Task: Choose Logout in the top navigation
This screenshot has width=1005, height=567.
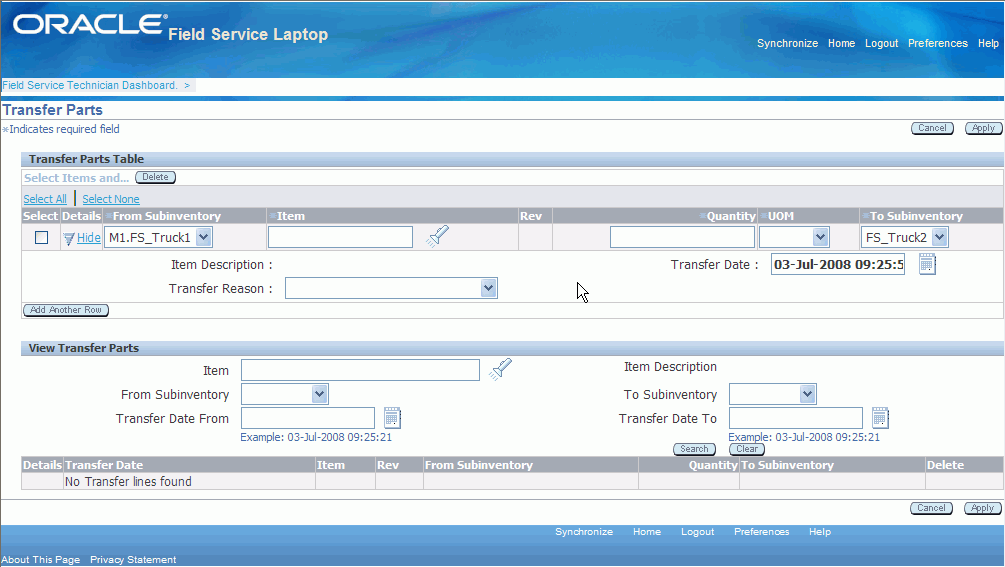Action: coord(881,43)
